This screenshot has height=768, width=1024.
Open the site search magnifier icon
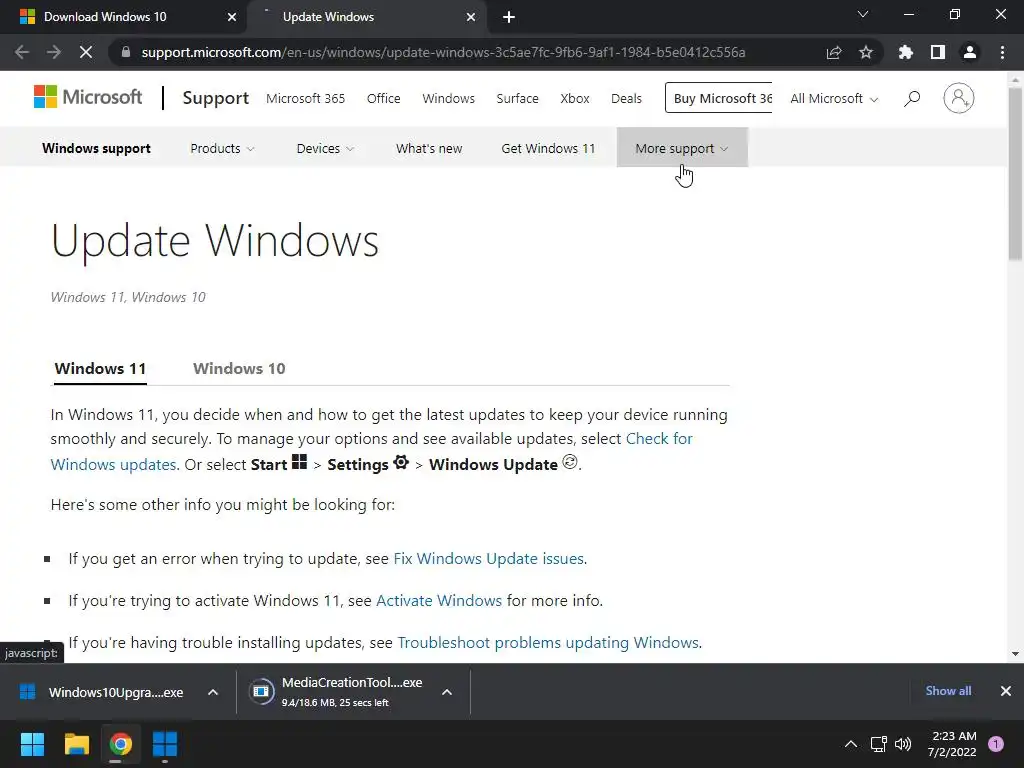coord(912,99)
